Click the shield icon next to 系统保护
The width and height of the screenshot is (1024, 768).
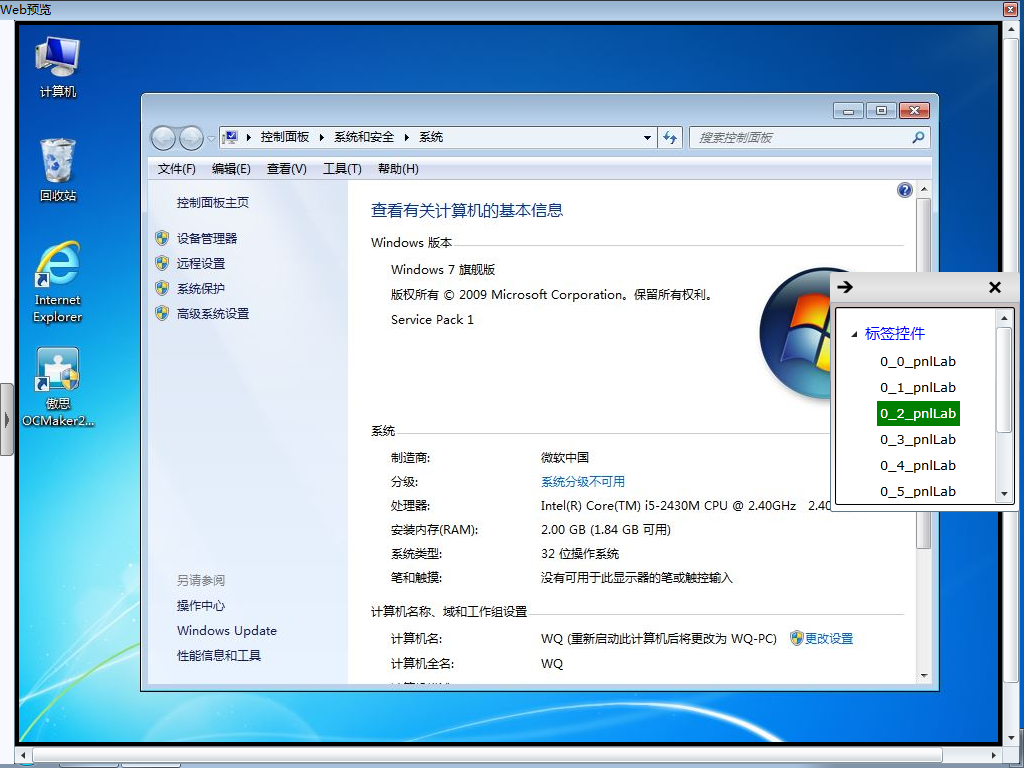[162, 288]
